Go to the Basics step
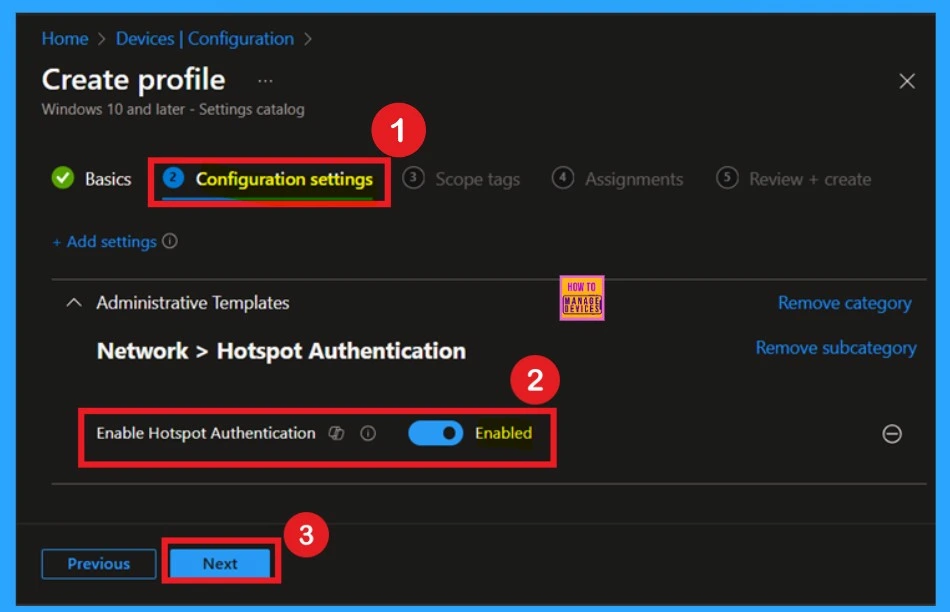The image size is (950, 612). coord(91,179)
